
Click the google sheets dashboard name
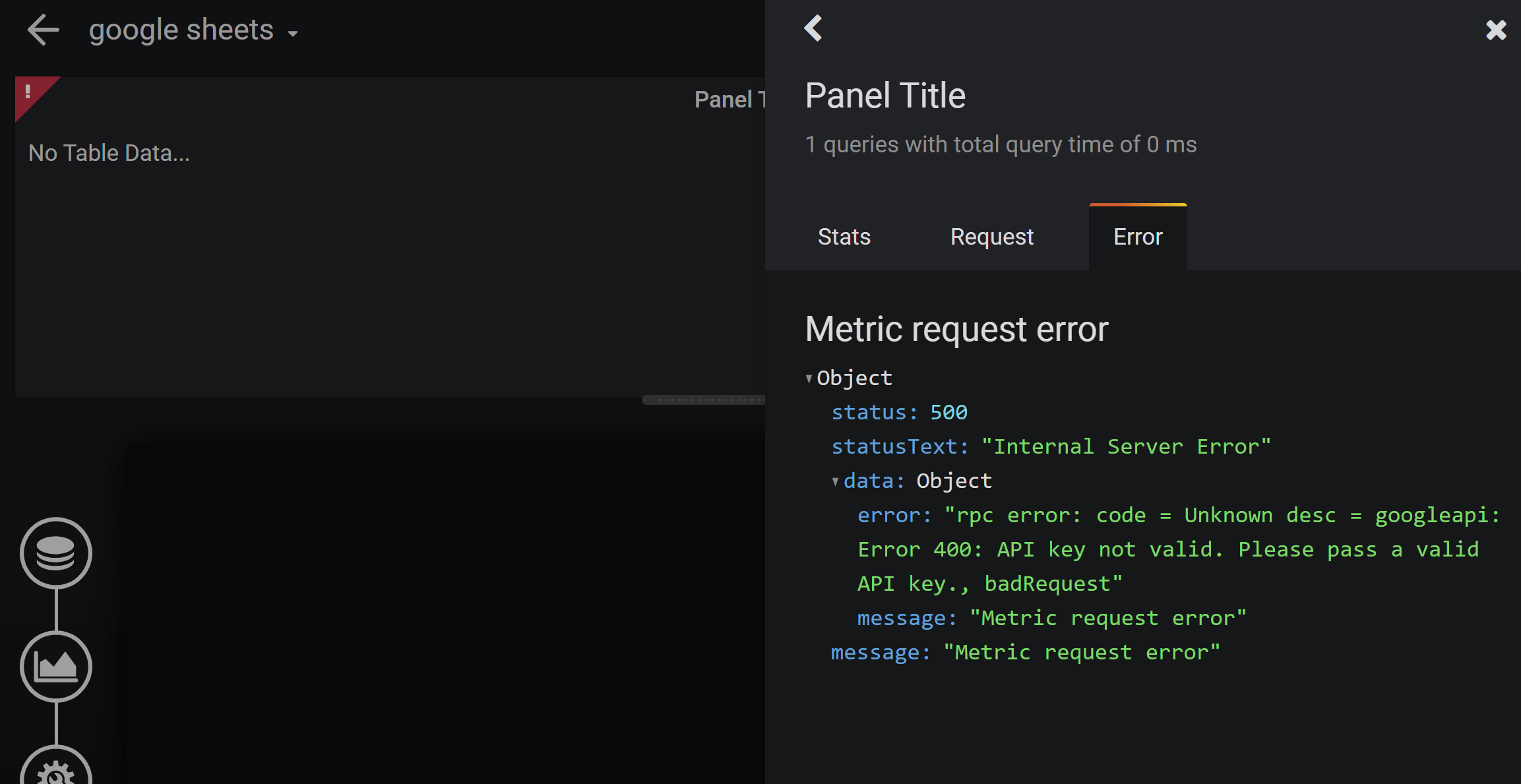pos(180,29)
